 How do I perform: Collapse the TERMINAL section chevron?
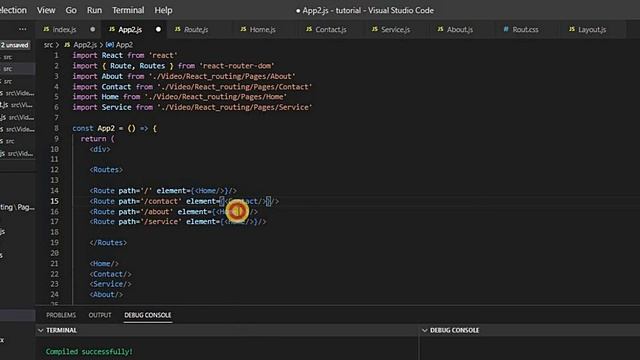tap(40, 330)
